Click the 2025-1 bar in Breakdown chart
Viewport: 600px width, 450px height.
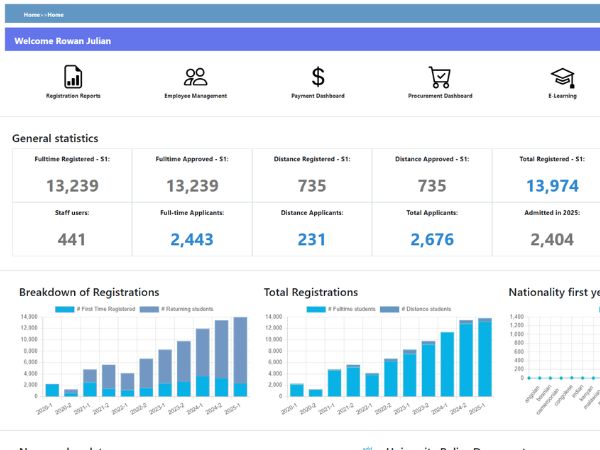240,357
